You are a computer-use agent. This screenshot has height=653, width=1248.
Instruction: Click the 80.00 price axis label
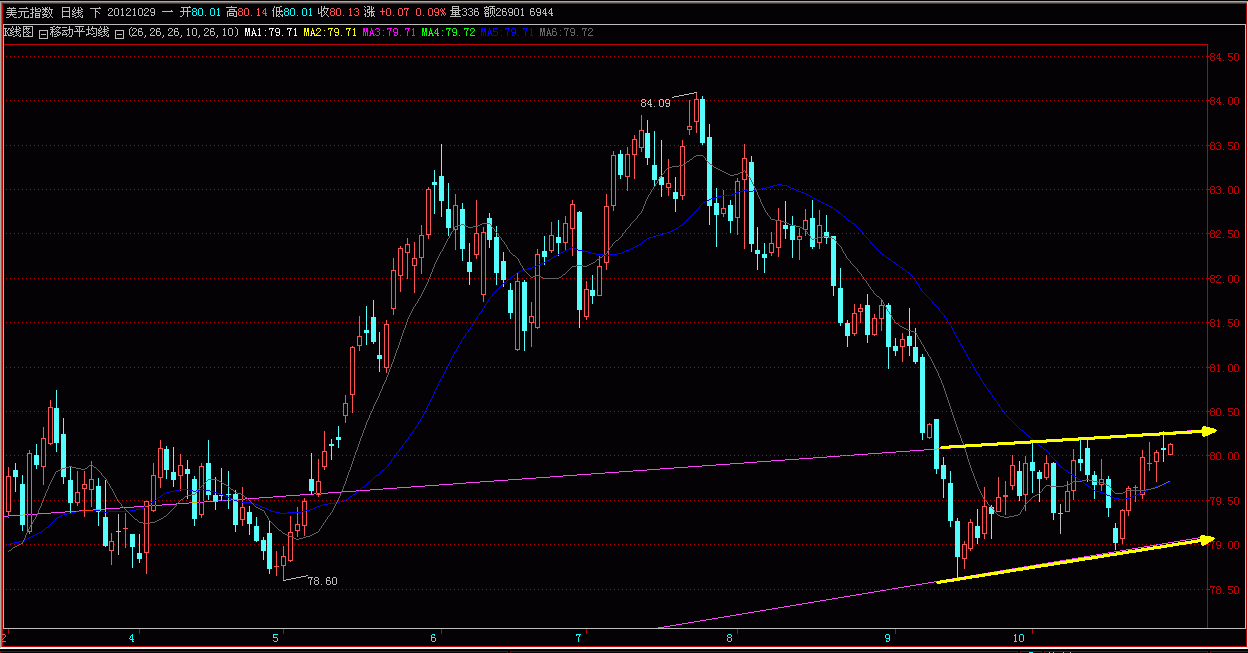pos(1225,457)
